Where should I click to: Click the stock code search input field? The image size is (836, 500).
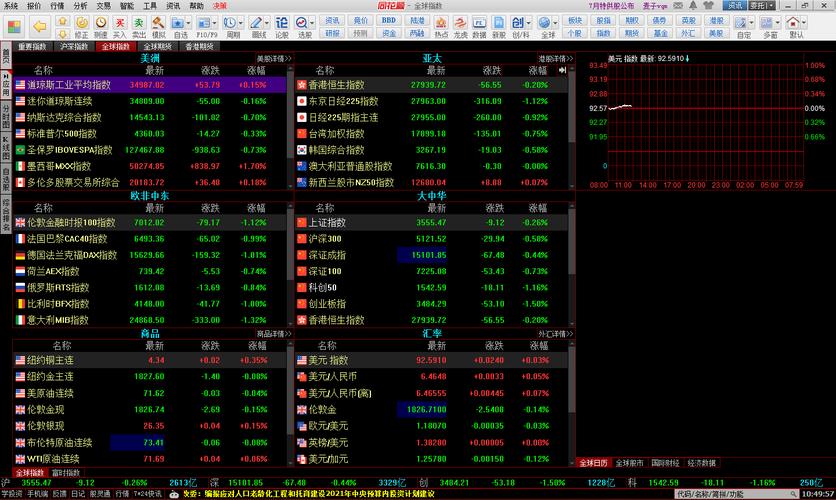click(x=708, y=493)
